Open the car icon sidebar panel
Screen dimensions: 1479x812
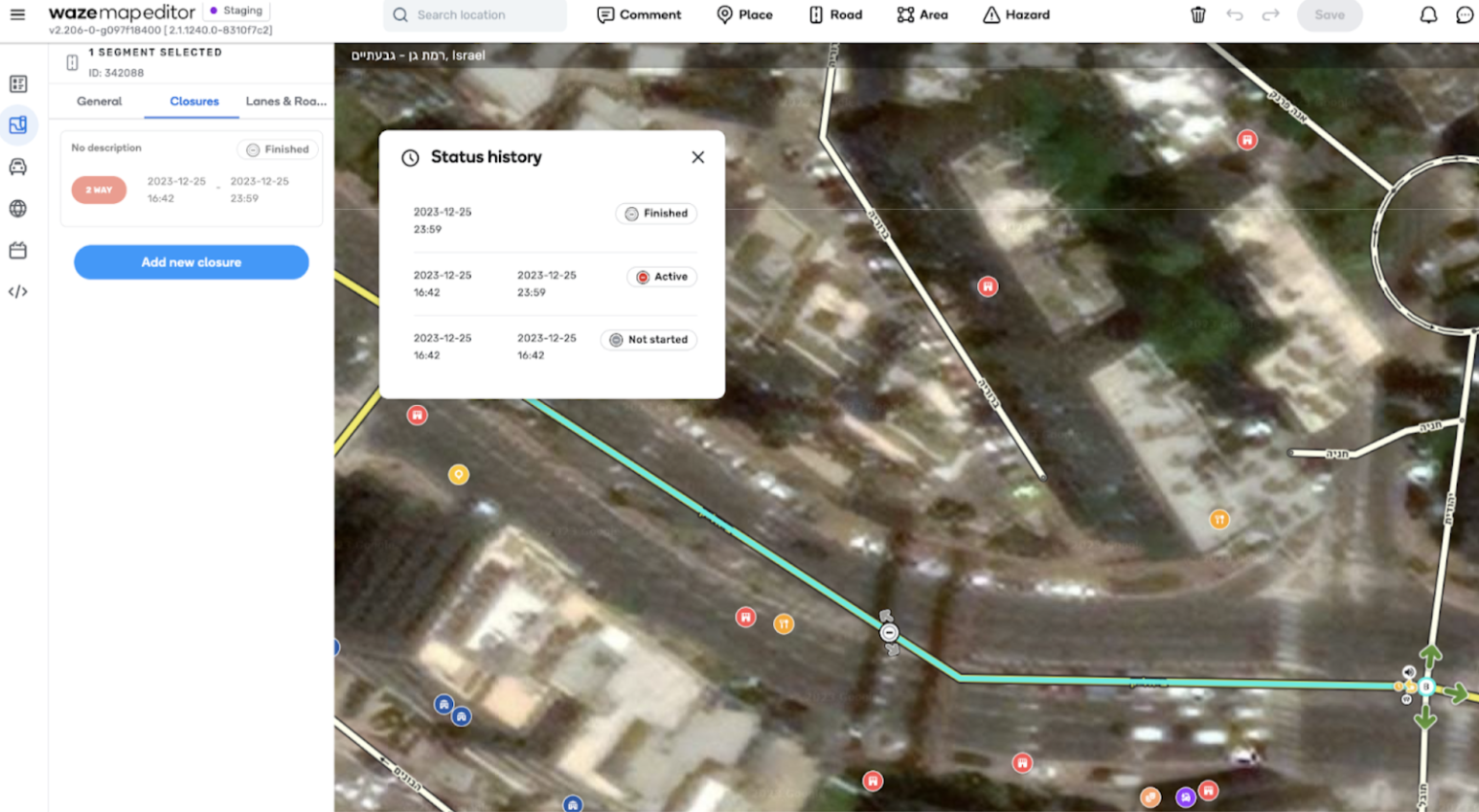pyautogui.click(x=18, y=167)
